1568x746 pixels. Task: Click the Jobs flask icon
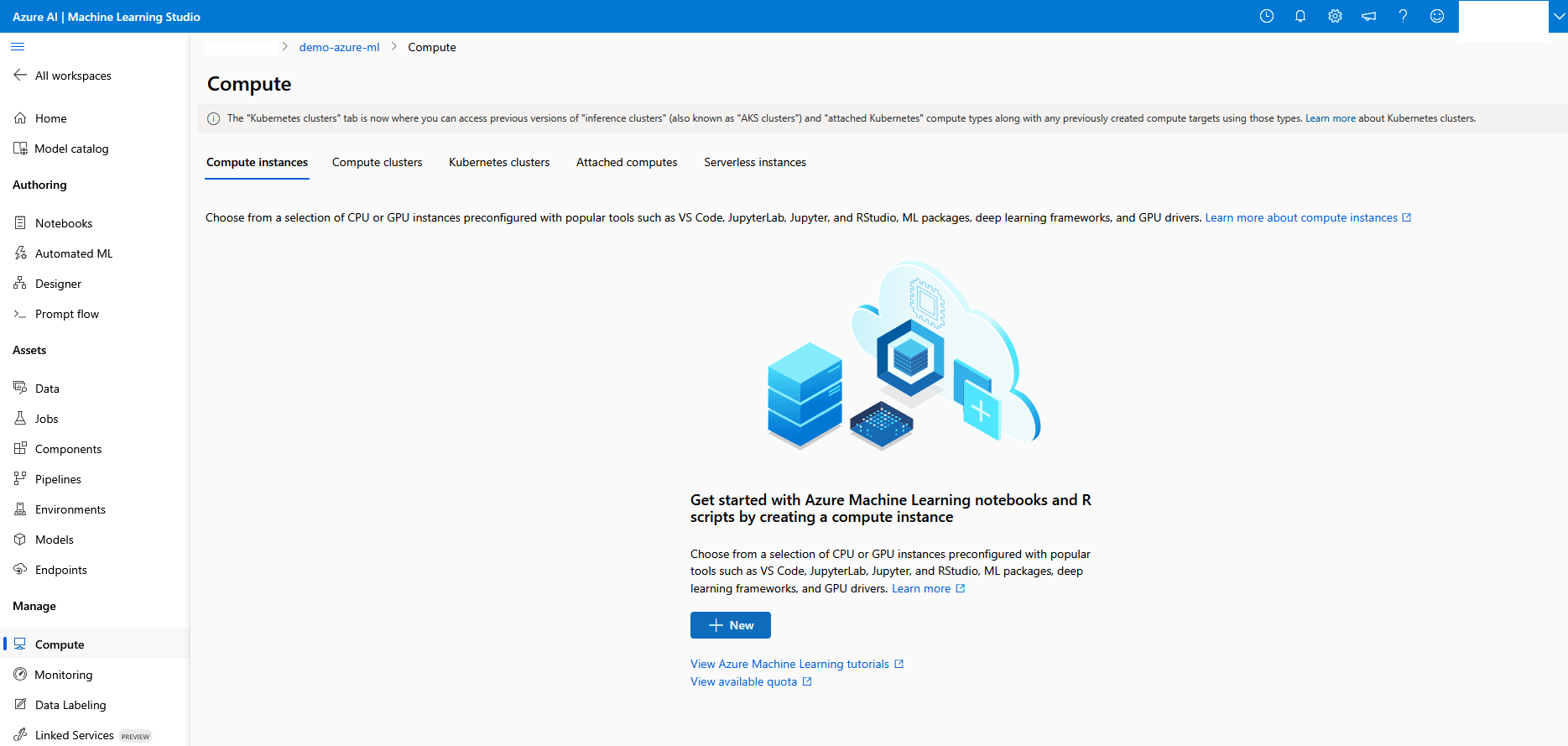(x=20, y=418)
